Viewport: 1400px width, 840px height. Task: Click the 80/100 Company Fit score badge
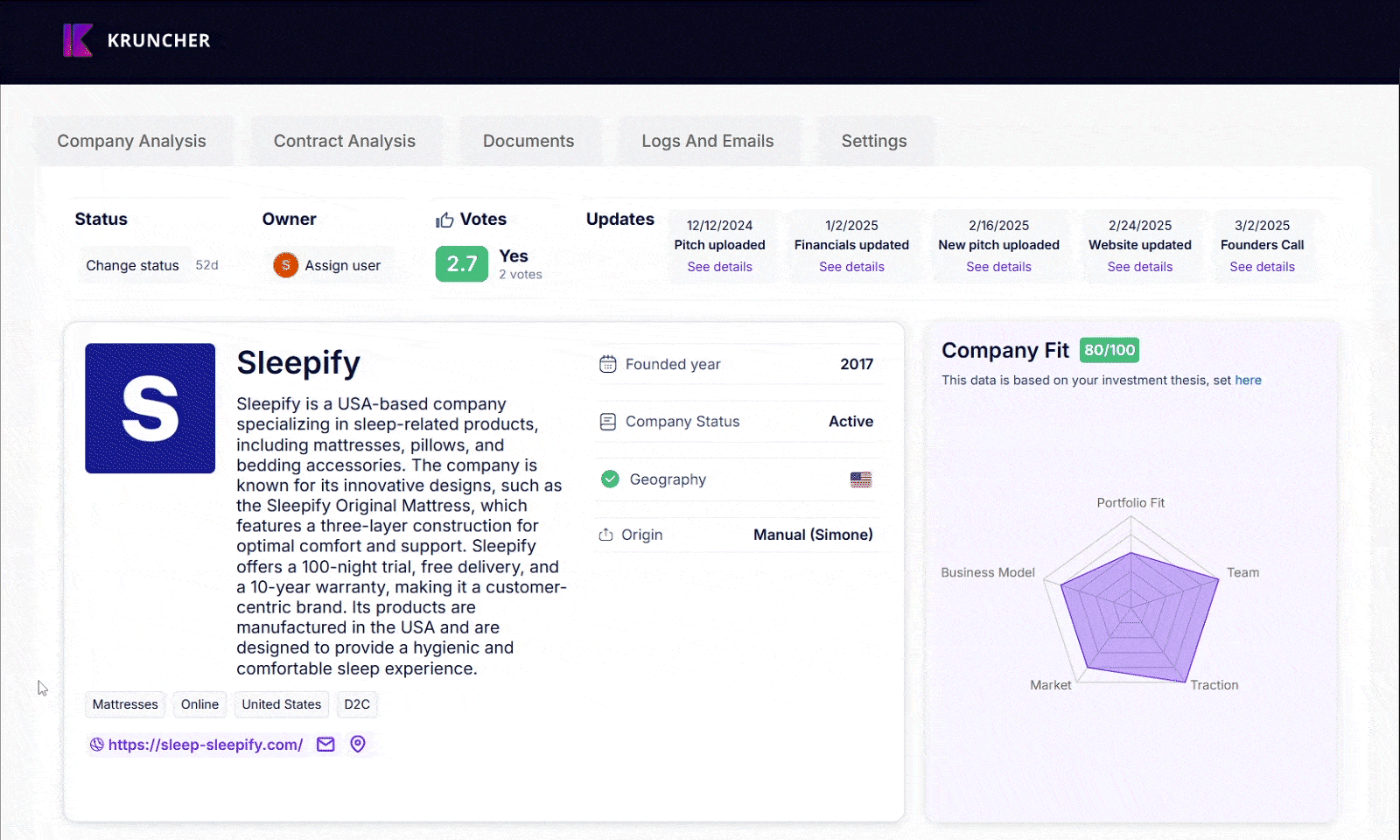pos(1109,350)
